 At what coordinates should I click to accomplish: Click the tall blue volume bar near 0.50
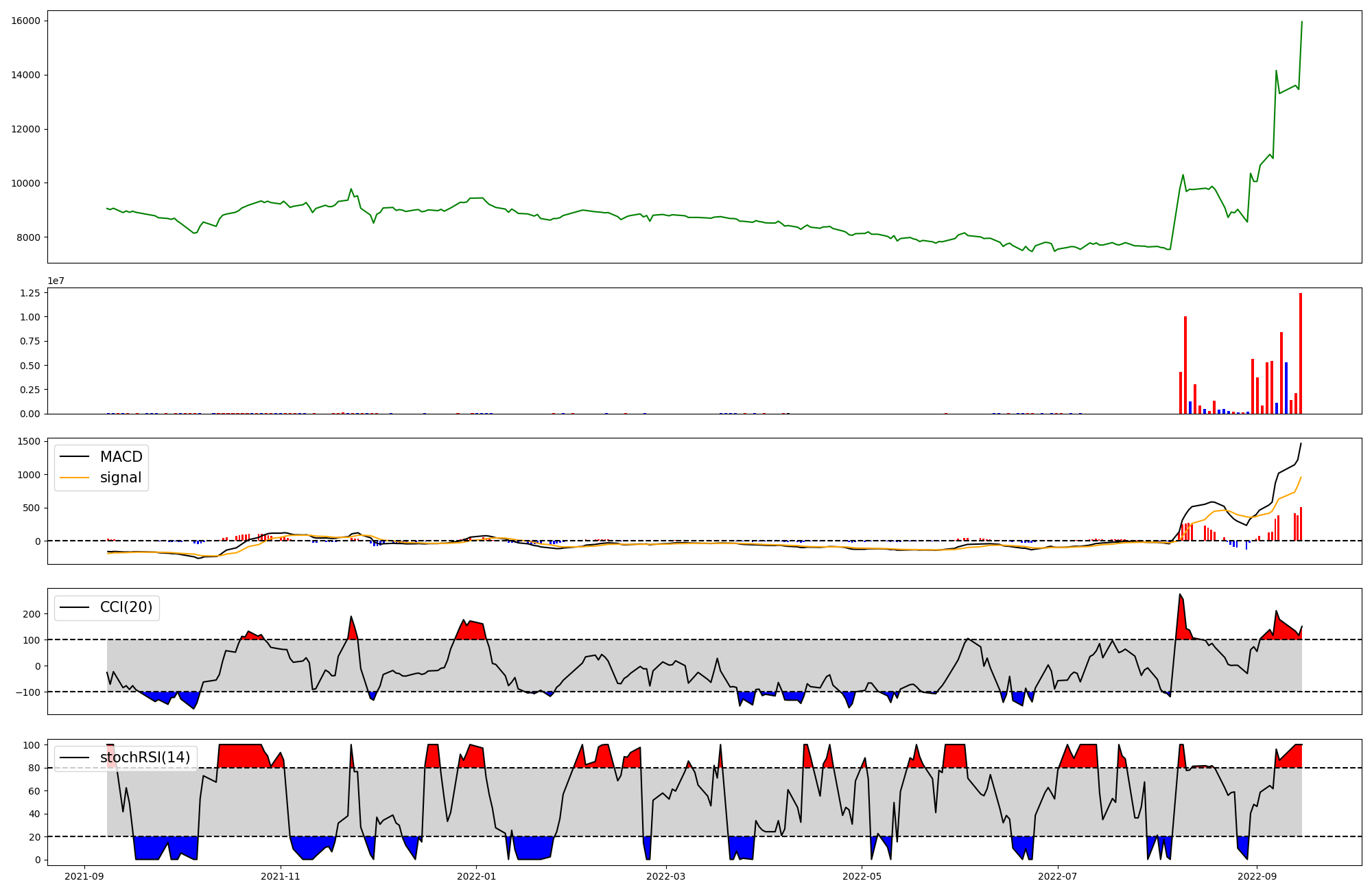click(x=1286, y=388)
